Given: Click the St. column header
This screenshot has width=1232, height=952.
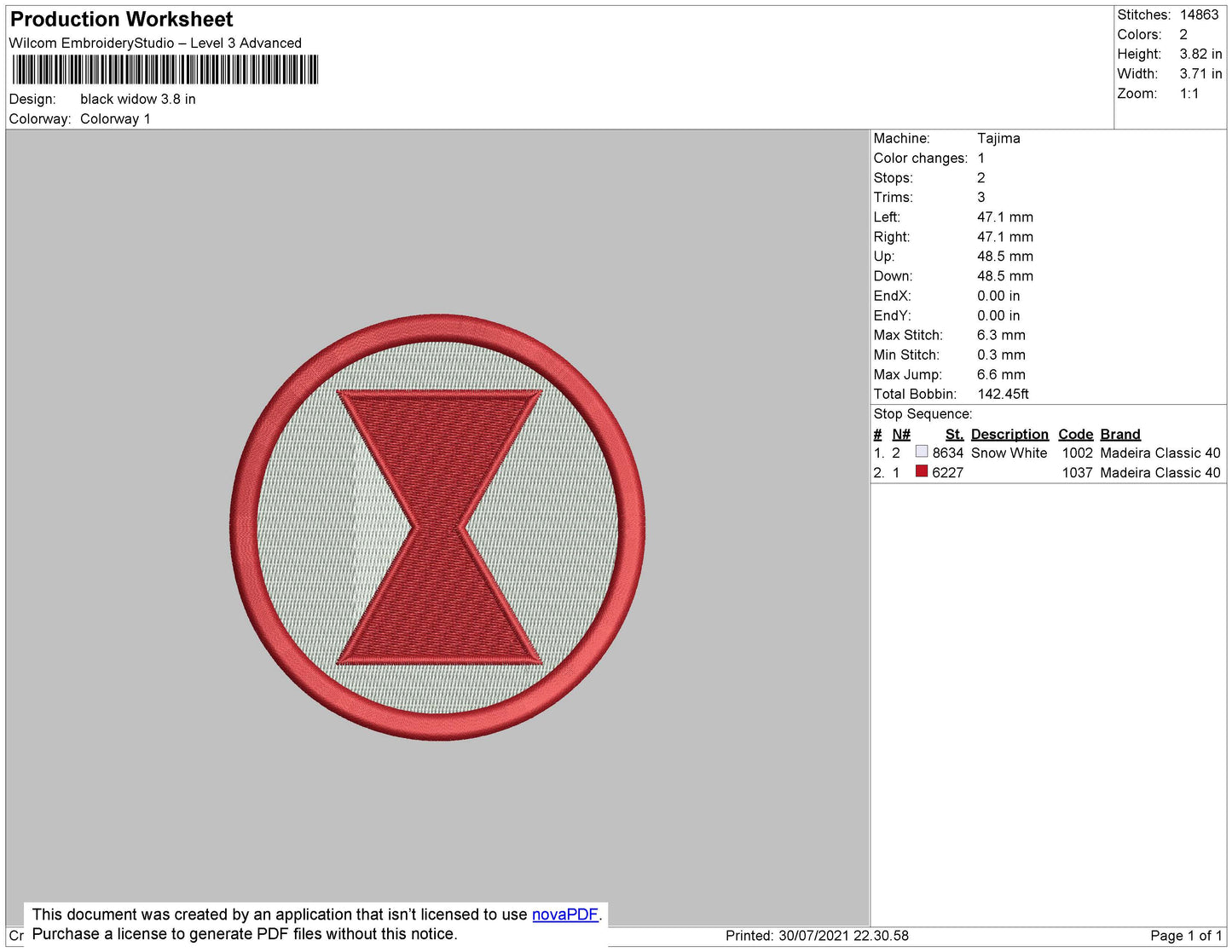Looking at the screenshot, I should (954, 435).
